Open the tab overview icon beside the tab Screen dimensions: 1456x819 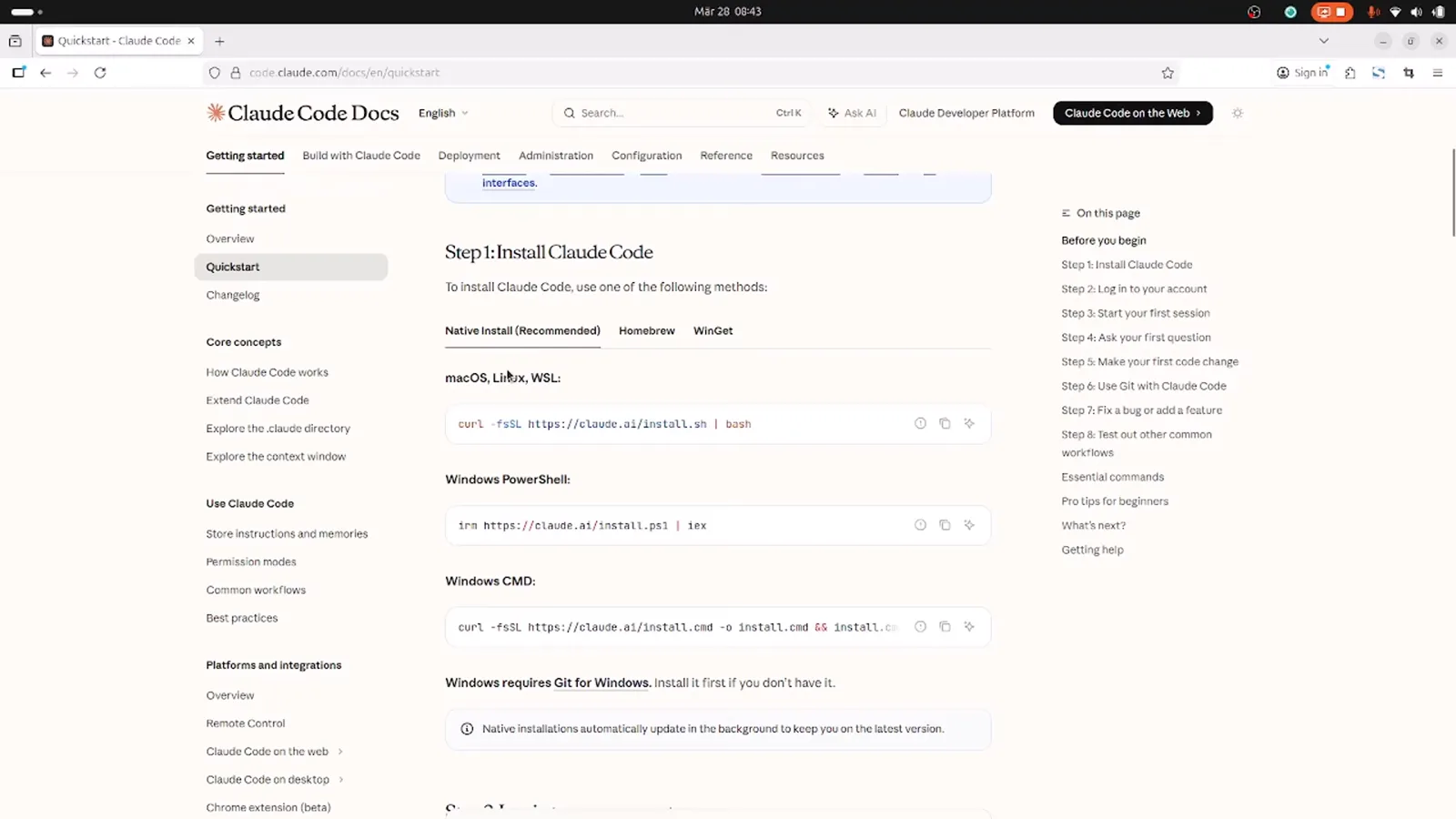[x=15, y=41]
